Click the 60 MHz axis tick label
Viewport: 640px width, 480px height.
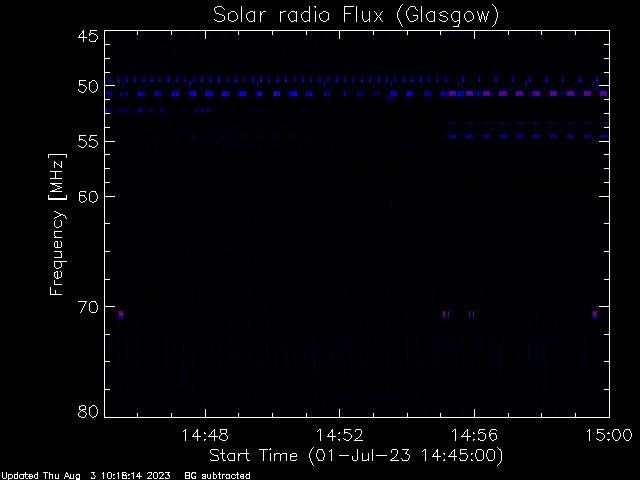(x=88, y=196)
